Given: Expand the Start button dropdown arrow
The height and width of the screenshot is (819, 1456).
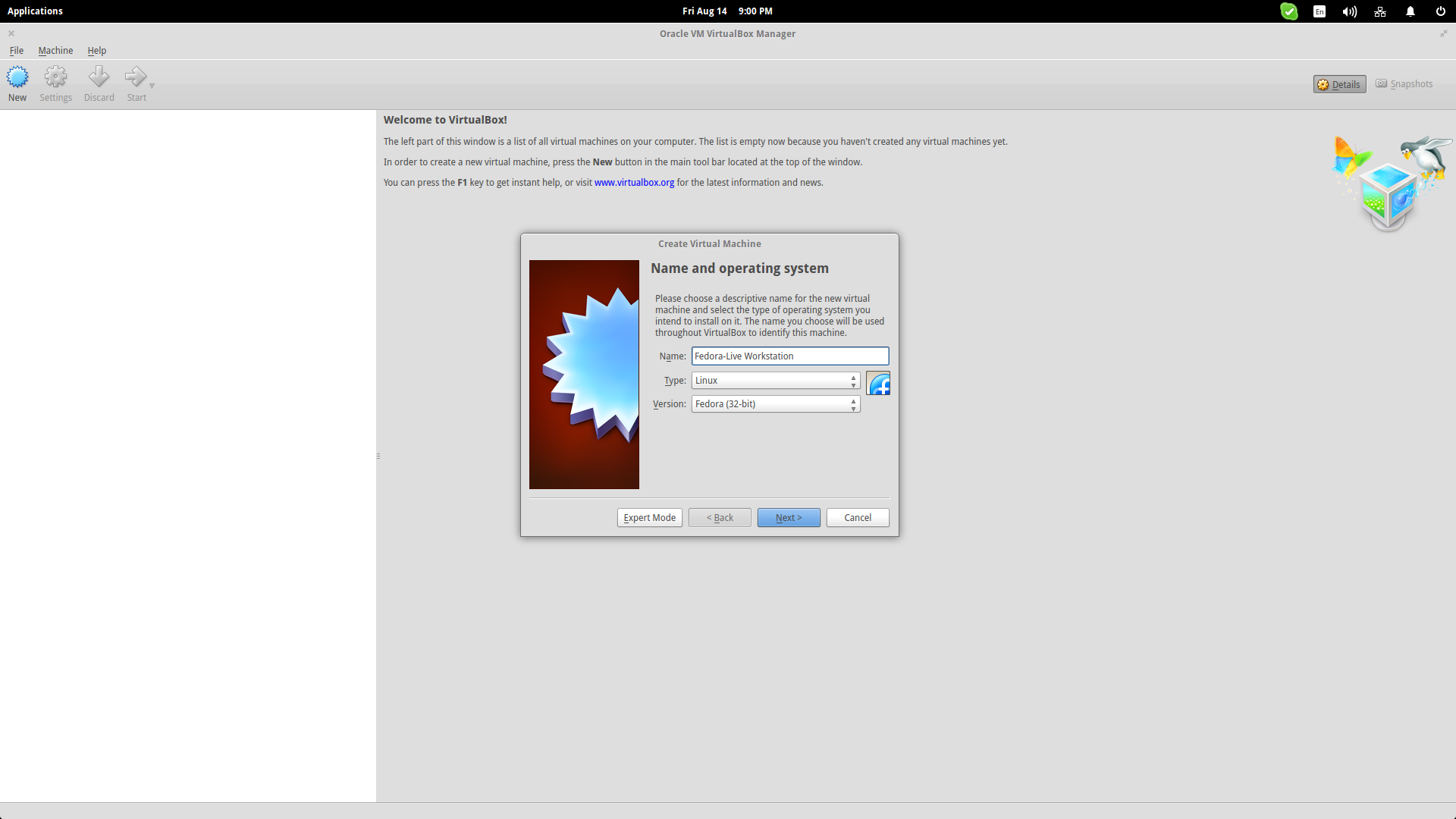Looking at the screenshot, I should click(152, 86).
